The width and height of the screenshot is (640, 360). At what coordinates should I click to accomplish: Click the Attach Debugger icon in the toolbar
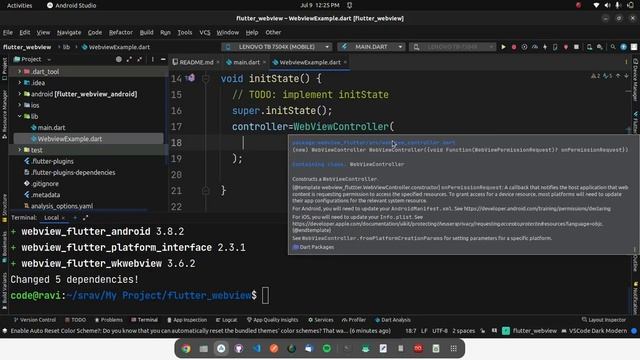[566, 47]
